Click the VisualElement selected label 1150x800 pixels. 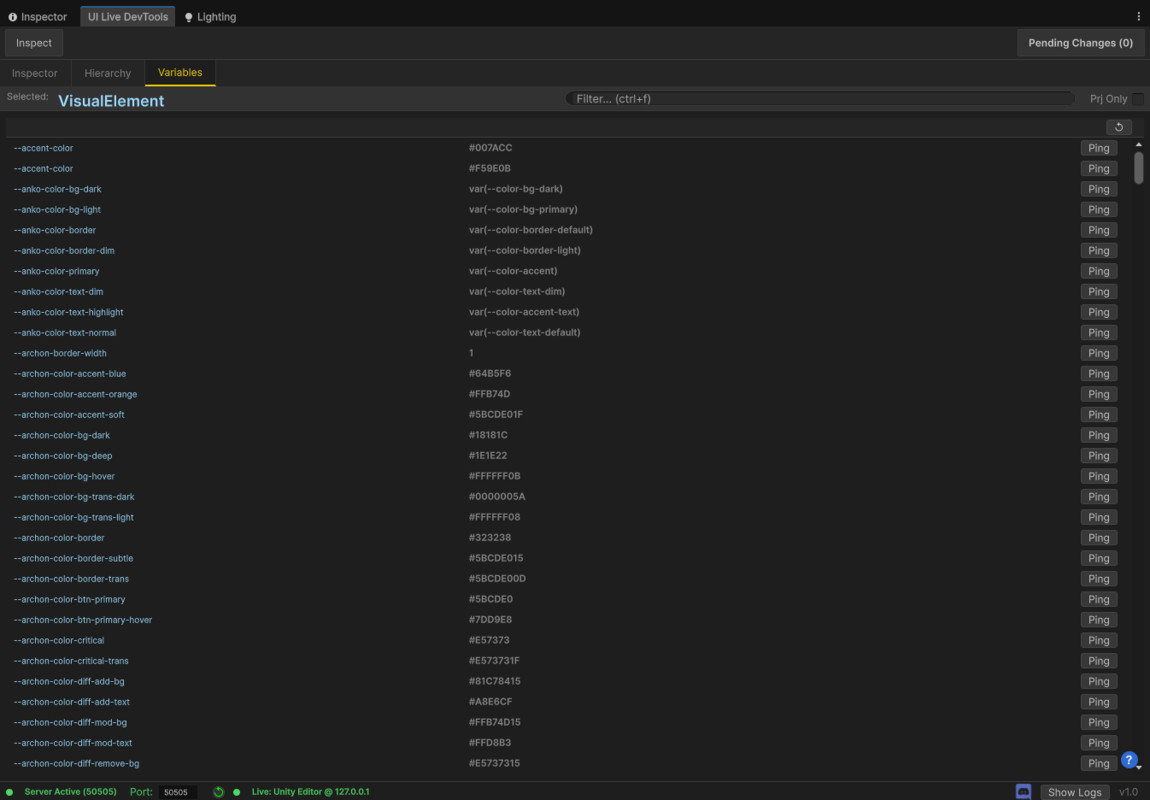(111, 100)
